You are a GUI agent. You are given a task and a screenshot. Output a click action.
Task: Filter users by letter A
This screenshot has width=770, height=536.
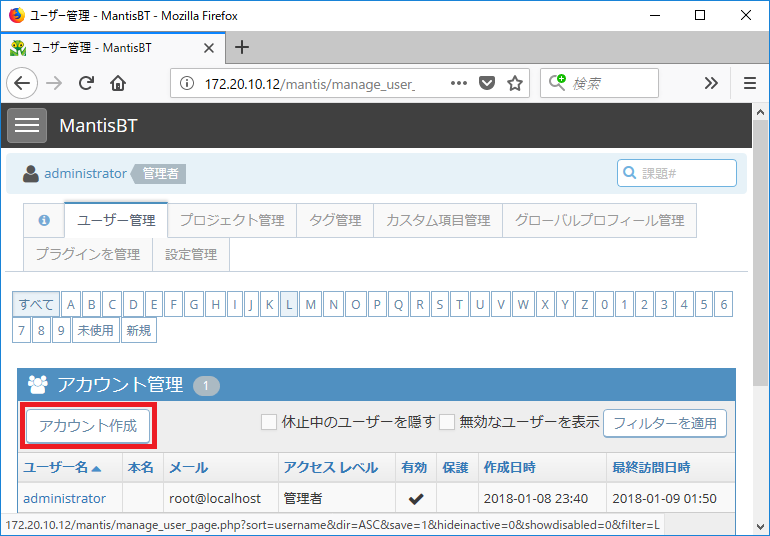pyautogui.click(x=71, y=304)
